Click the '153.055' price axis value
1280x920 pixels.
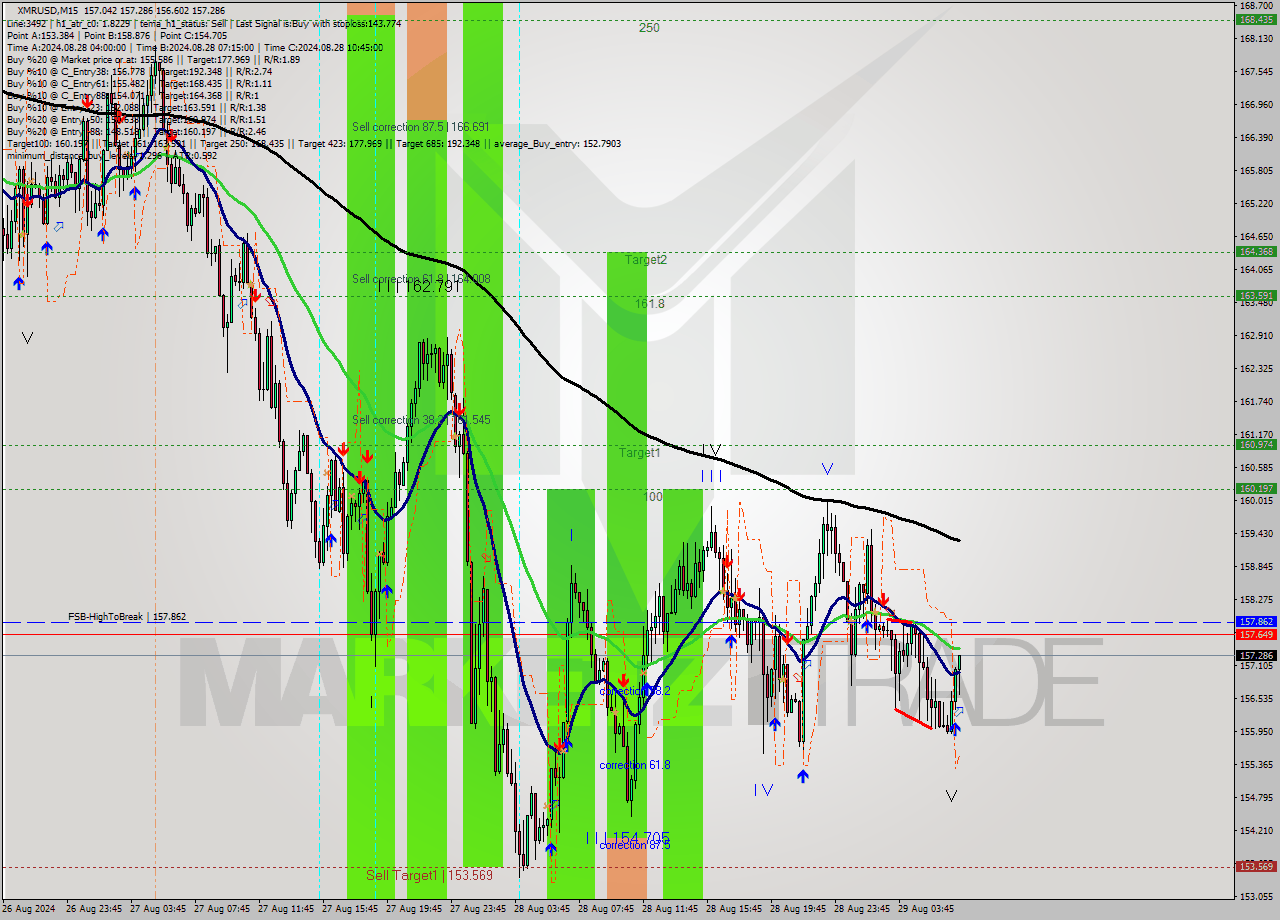pyautogui.click(x=1256, y=896)
